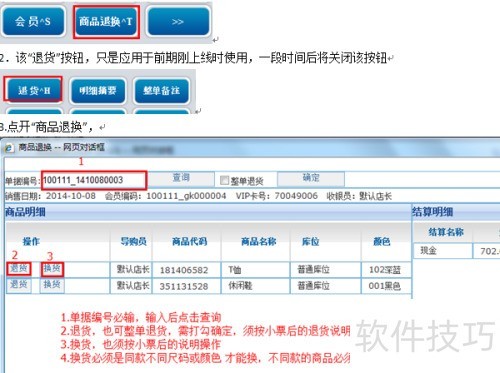Screen dimensions: 500x373
Task: Click the IE icon in dialog title bar
Action: [x=8, y=148]
